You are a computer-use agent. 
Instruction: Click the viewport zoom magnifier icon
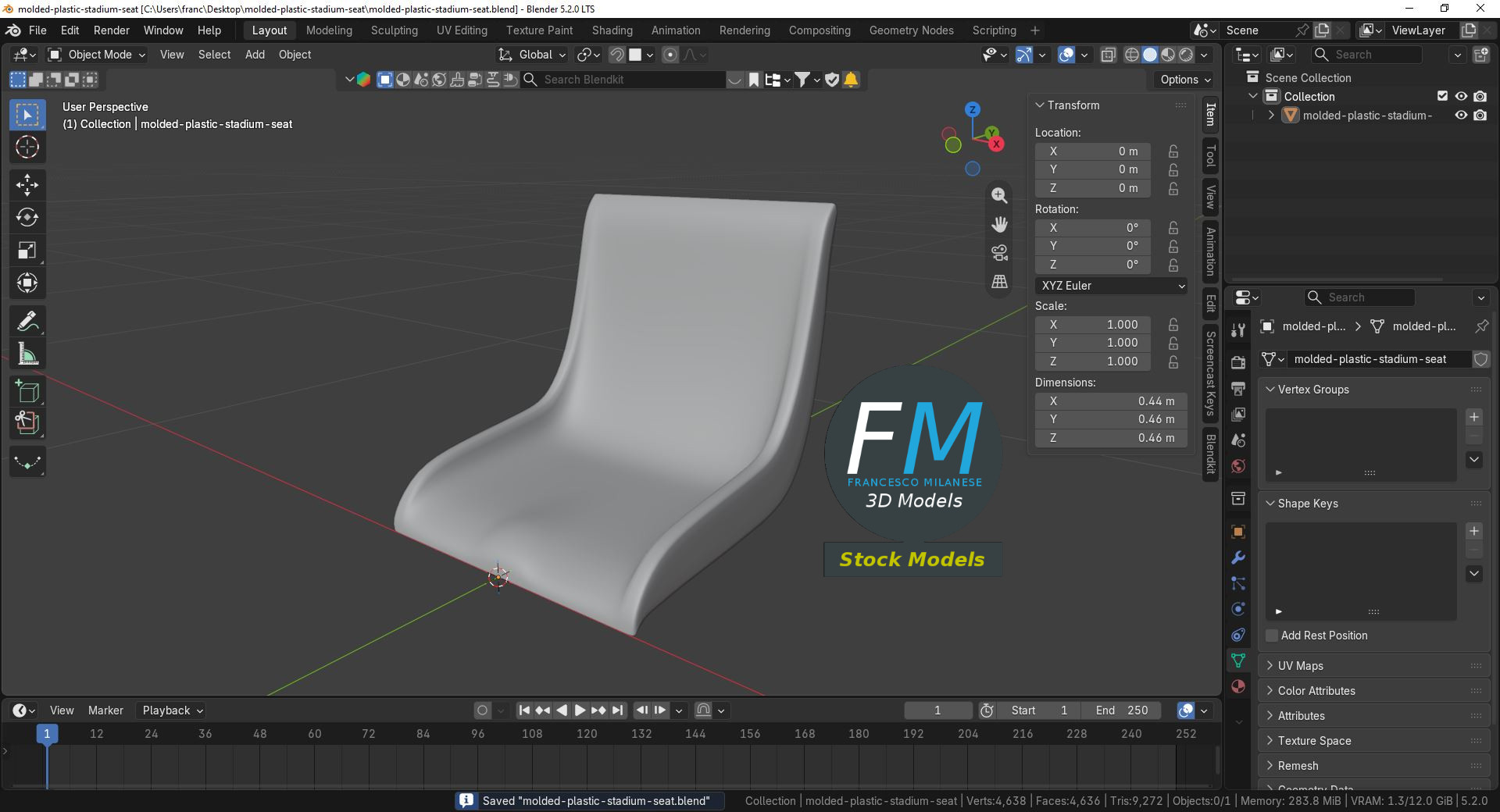pos(999,195)
